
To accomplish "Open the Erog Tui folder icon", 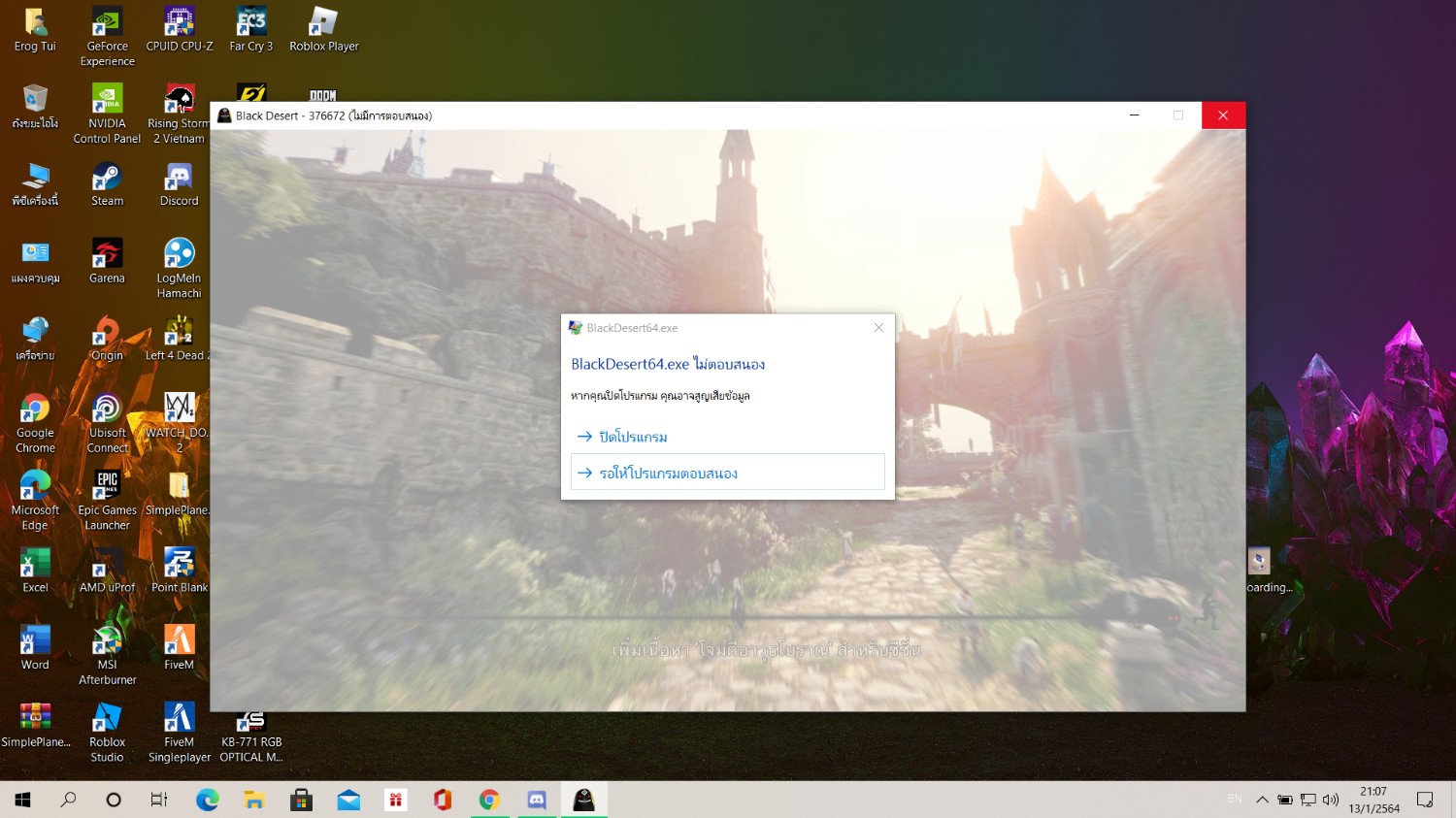I will point(35,30).
